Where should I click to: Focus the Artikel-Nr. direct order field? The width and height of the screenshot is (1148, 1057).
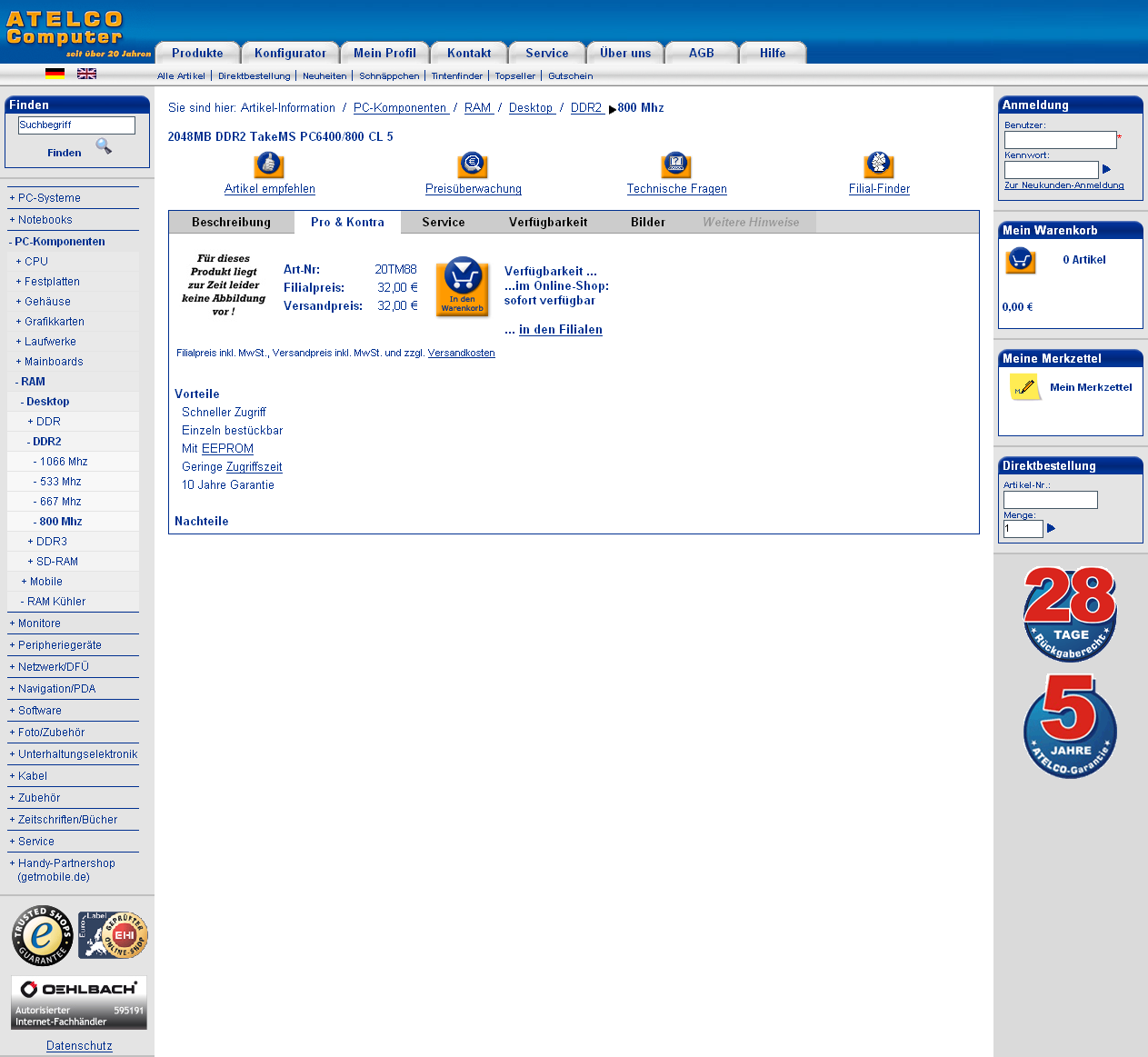pos(1050,500)
